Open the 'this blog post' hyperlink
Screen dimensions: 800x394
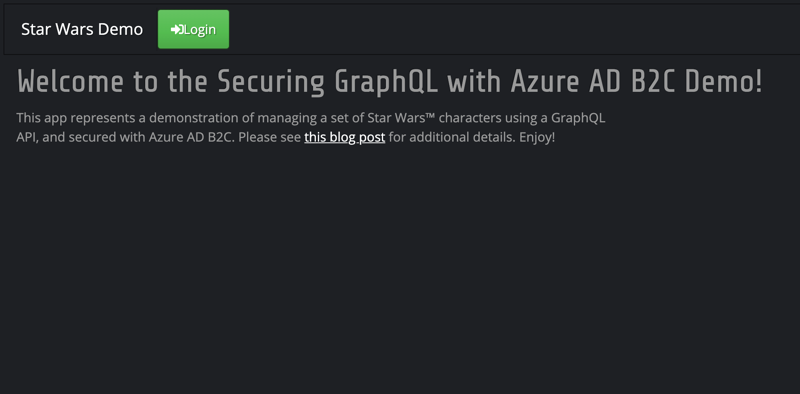[344, 137]
